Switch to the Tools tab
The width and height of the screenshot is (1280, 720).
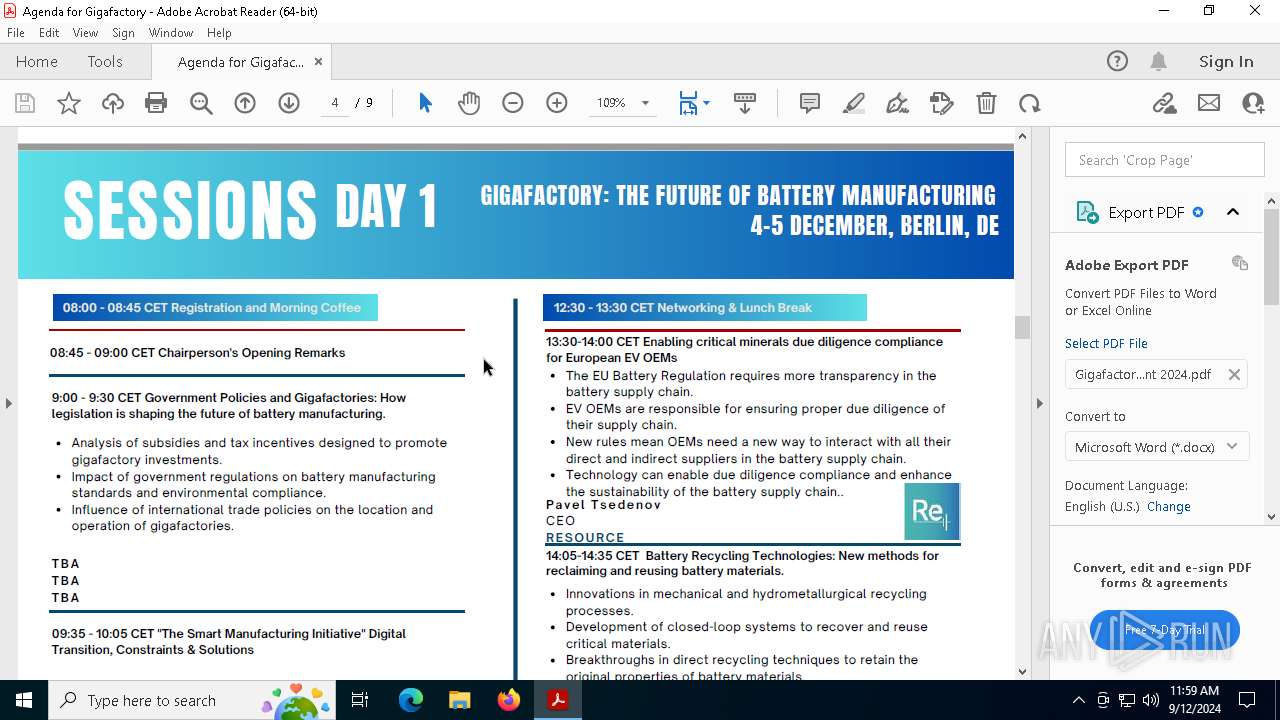tap(105, 61)
